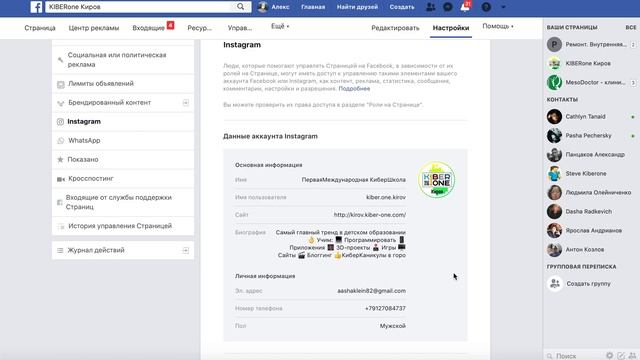The image size is (640, 360).
Task: Open Найти друзей link
Action: pyautogui.click(x=357, y=7)
